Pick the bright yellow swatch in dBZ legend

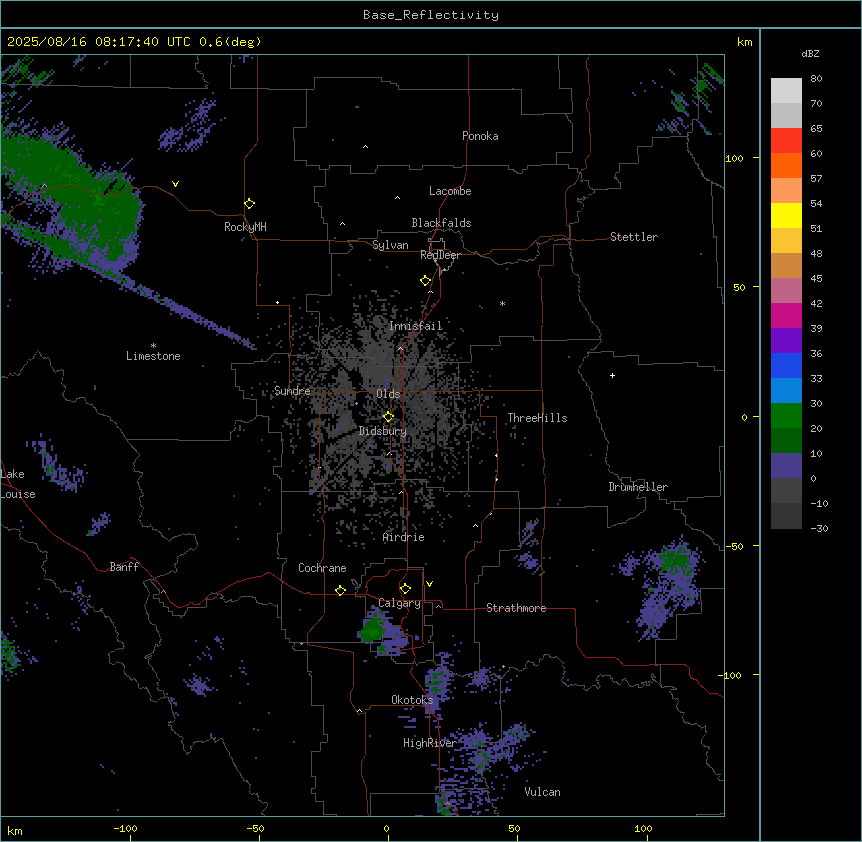point(786,215)
